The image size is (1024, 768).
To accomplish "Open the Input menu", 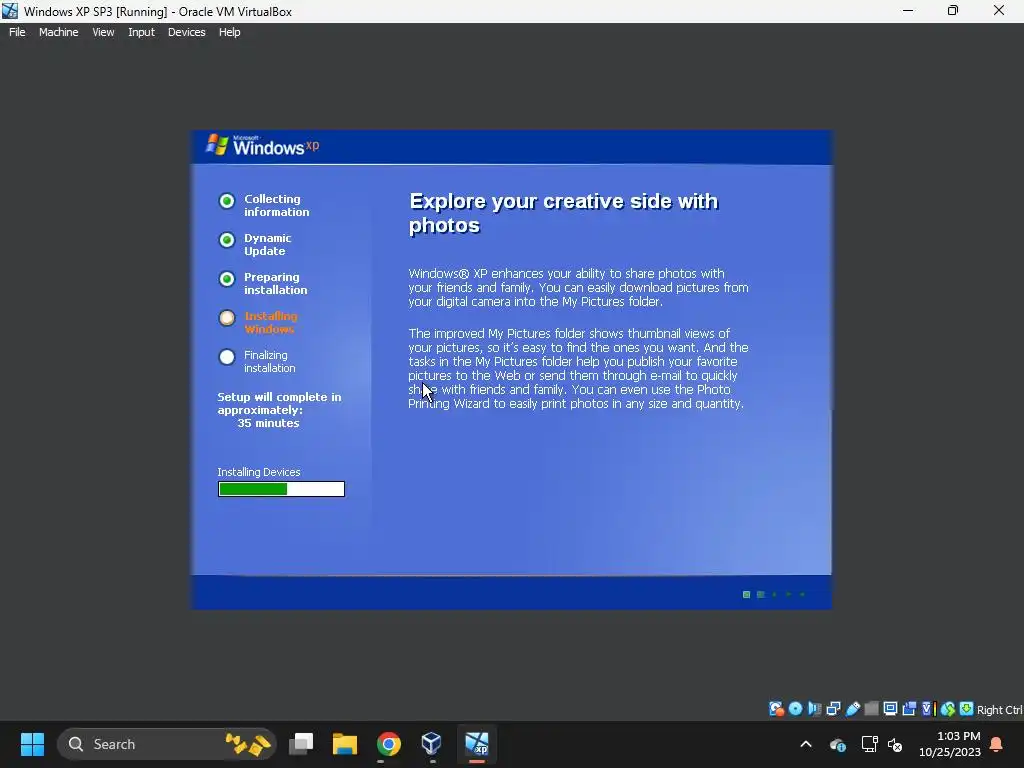I will pyautogui.click(x=141, y=32).
